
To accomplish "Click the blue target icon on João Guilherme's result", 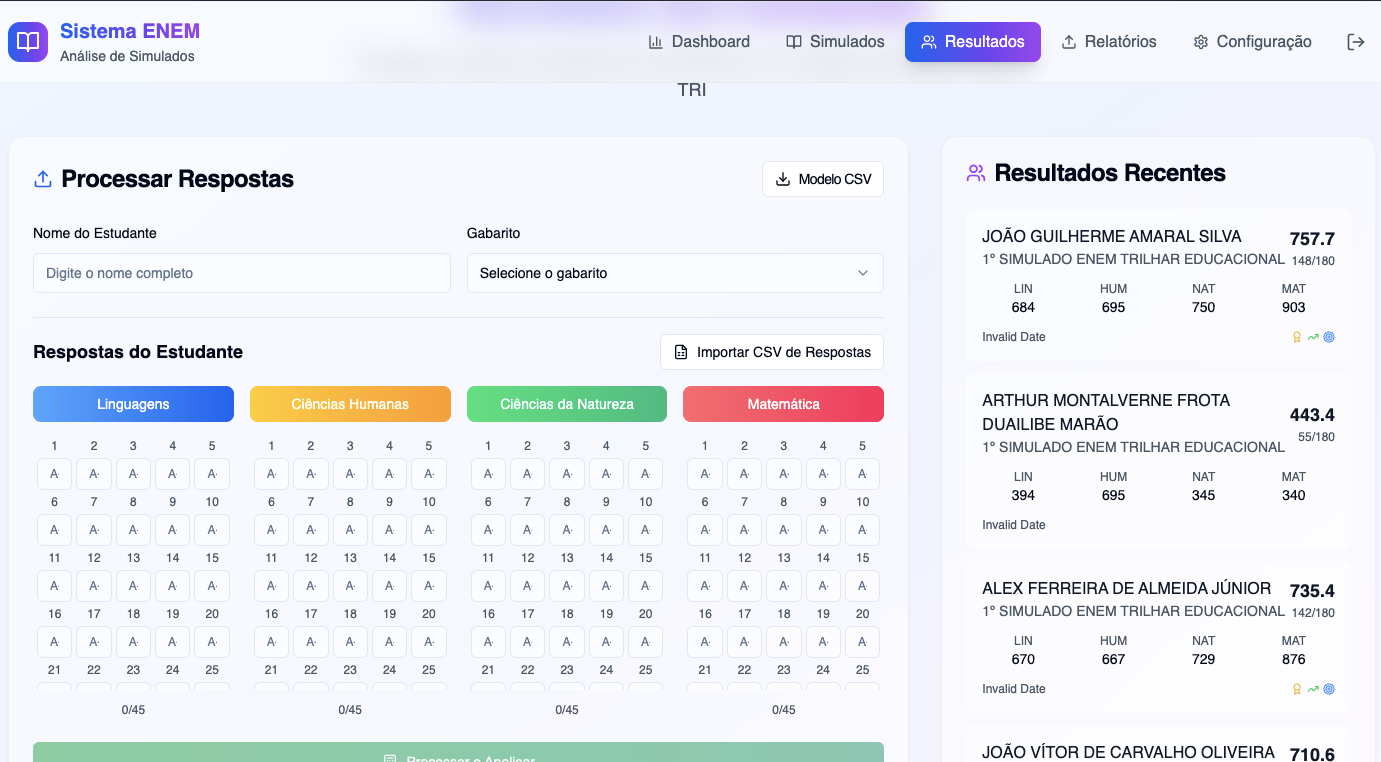I will click(1329, 337).
